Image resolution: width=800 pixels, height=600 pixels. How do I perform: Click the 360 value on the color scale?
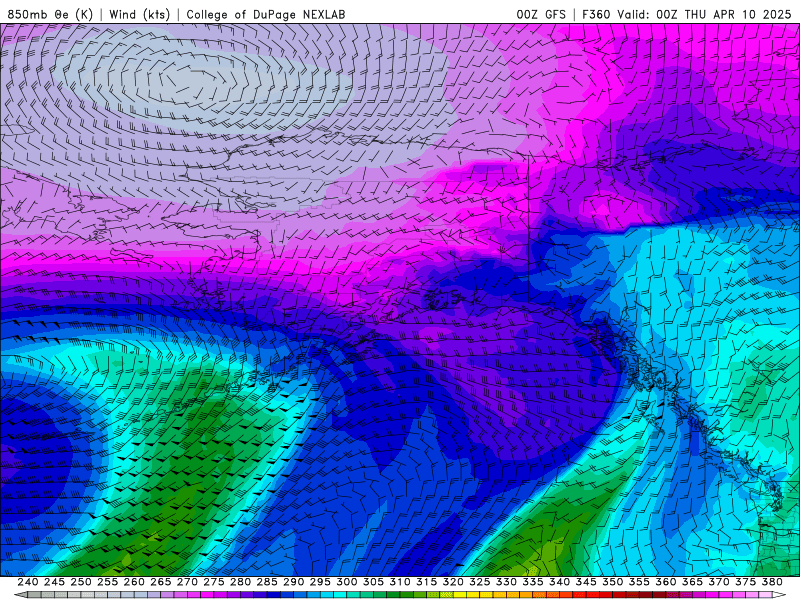tap(665, 582)
